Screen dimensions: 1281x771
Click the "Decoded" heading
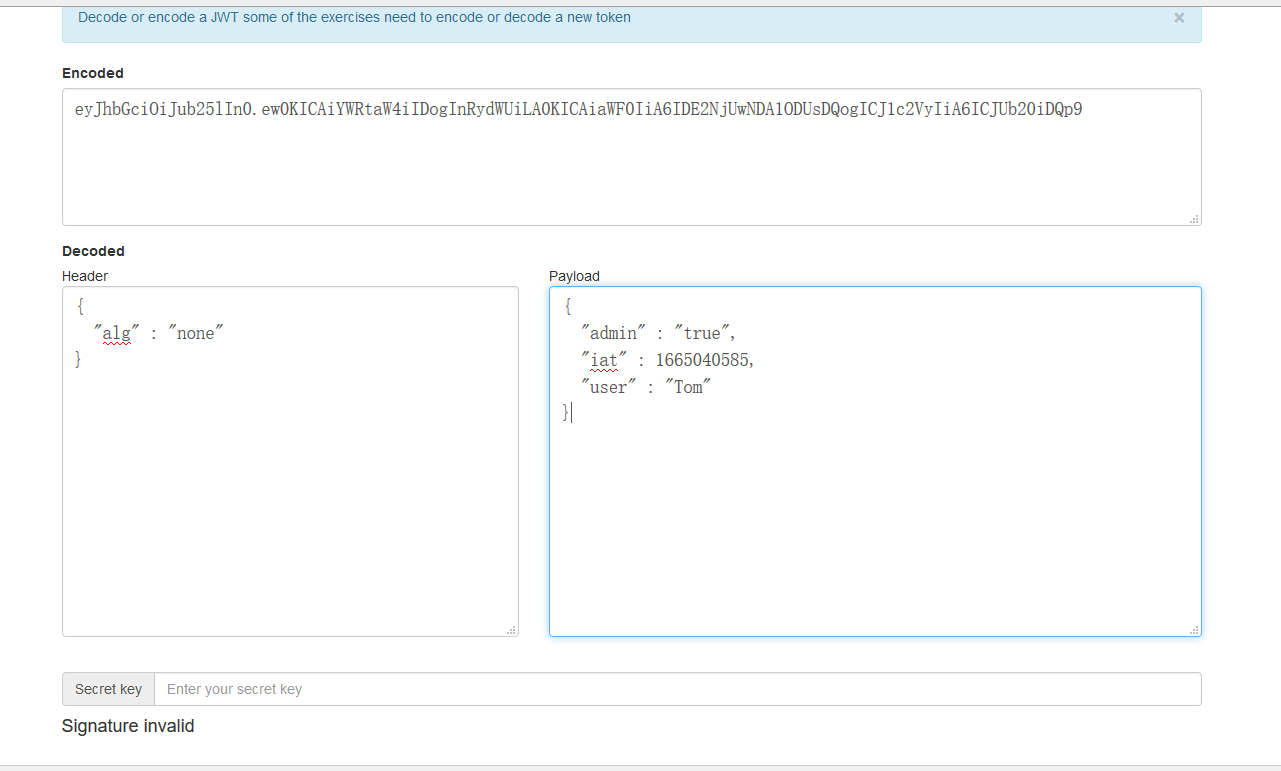93,251
